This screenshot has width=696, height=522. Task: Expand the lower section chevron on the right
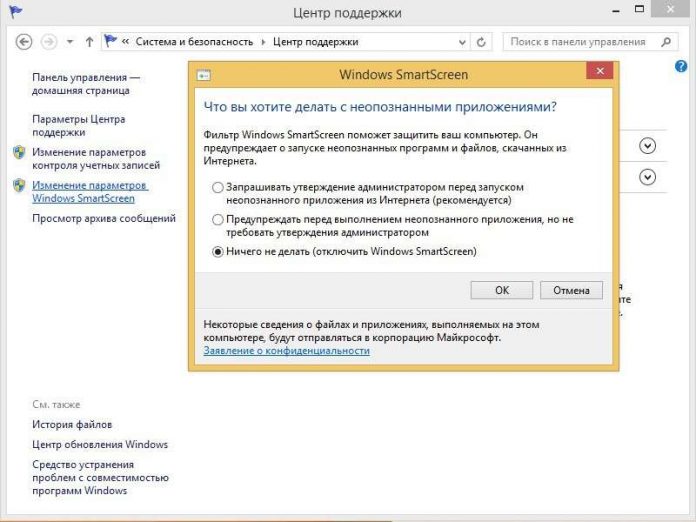click(648, 178)
